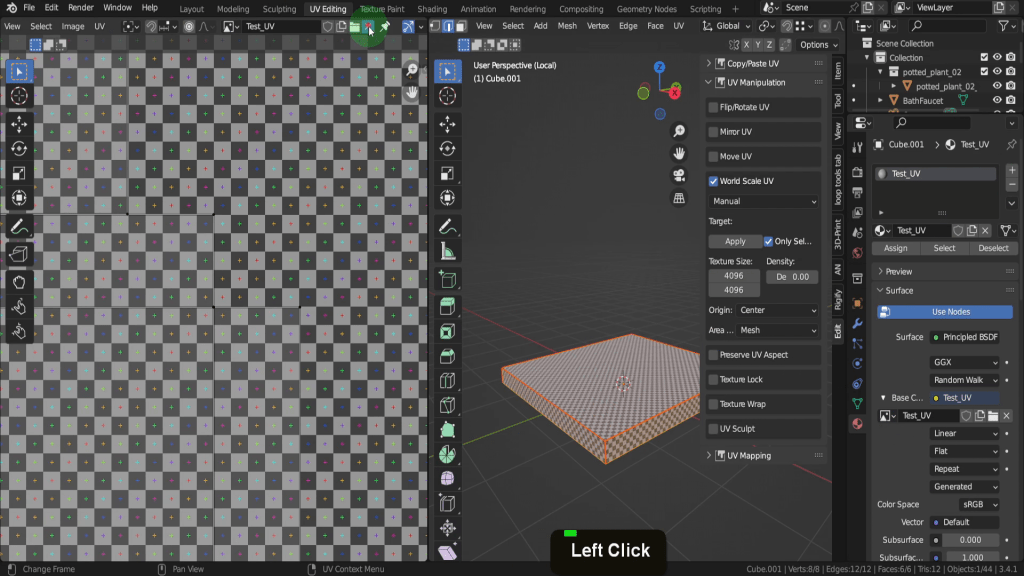Image resolution: width=1024 pixels, height=576 pixels.
Task: Open the Render menu
Action: 81,8
